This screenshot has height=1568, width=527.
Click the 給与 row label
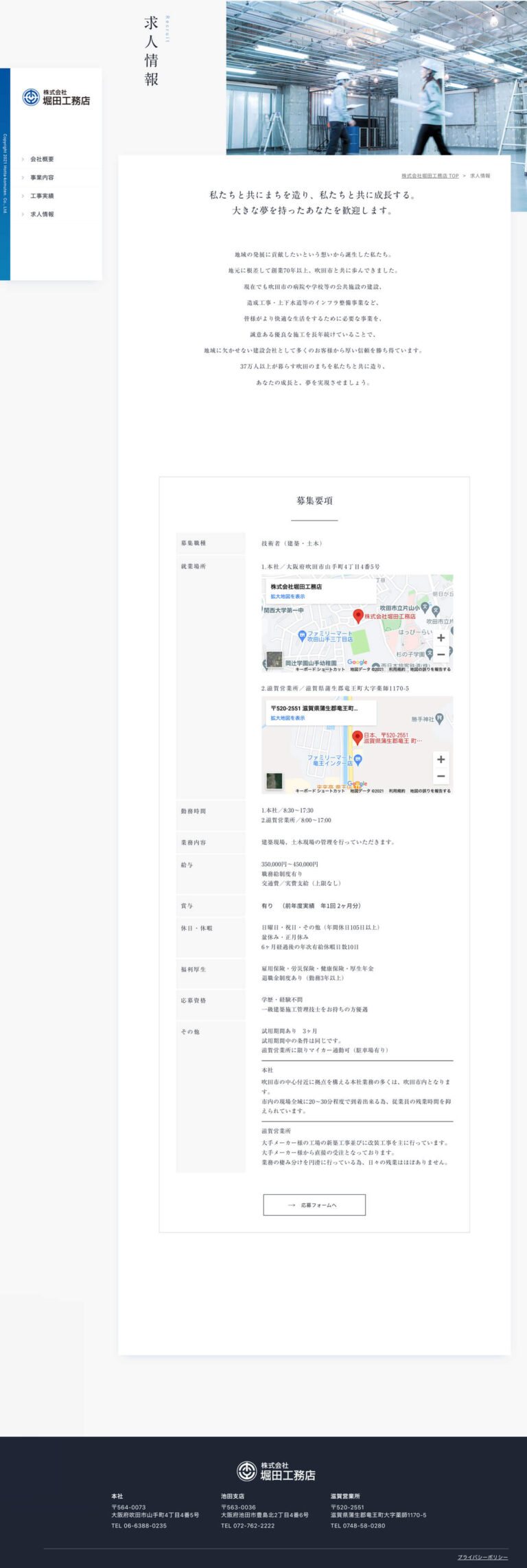[x=187, y=865]
